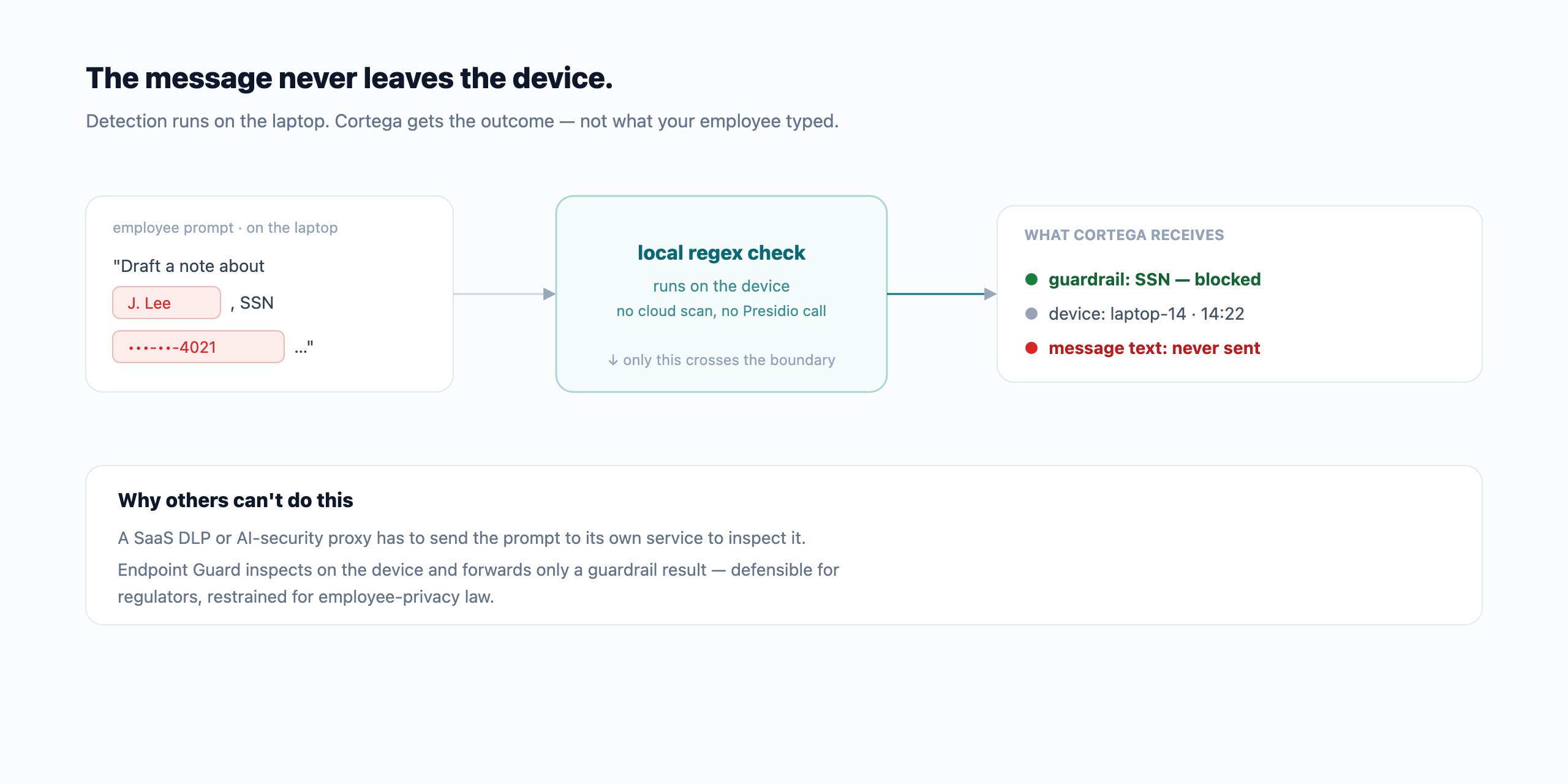Screen dimensions: 1568x784
Task: Click the "local regex check" title
Action: pyautogui.click(x=721, y=252)
